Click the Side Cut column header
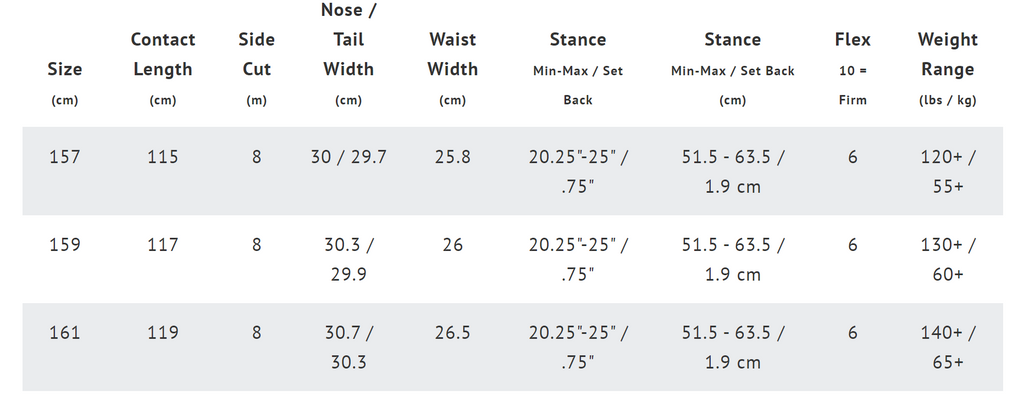 (x=257, y=69)
